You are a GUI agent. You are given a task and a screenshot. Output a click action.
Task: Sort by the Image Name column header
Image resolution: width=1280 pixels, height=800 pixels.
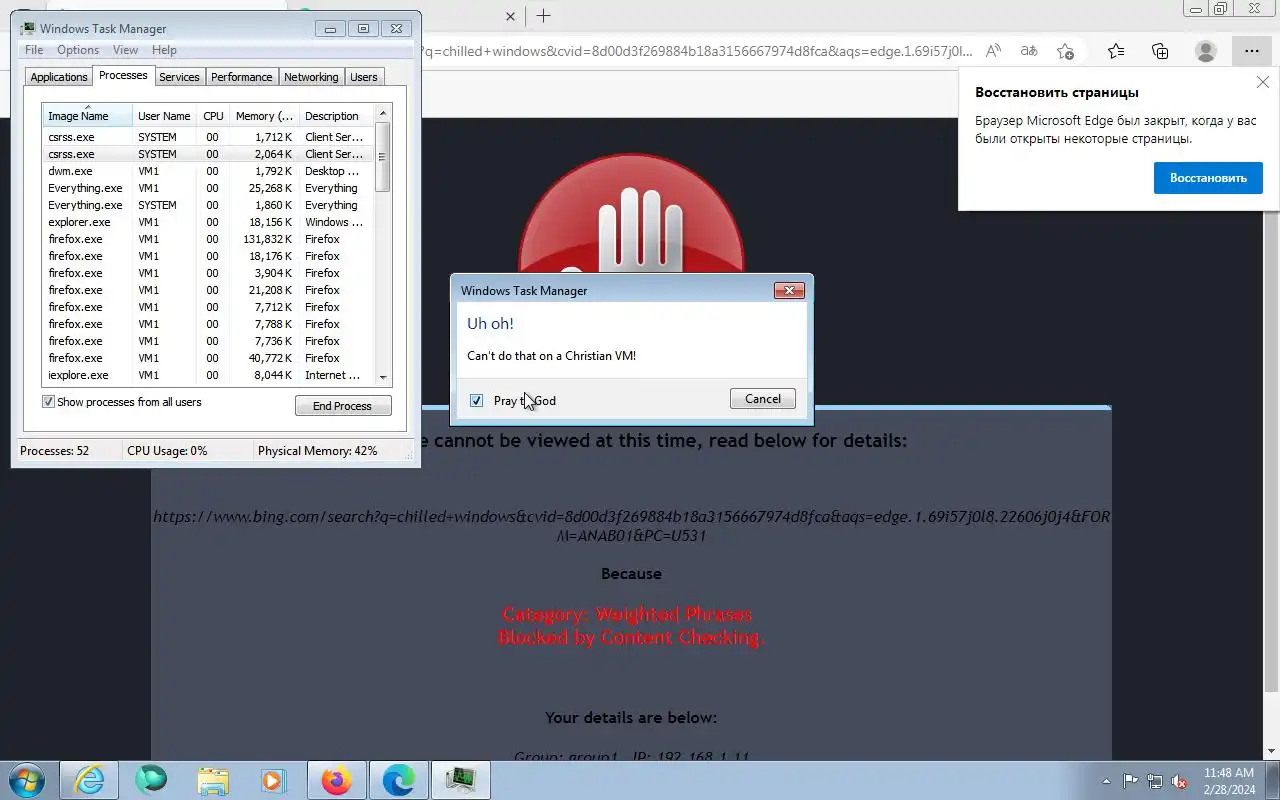(87, 116)
